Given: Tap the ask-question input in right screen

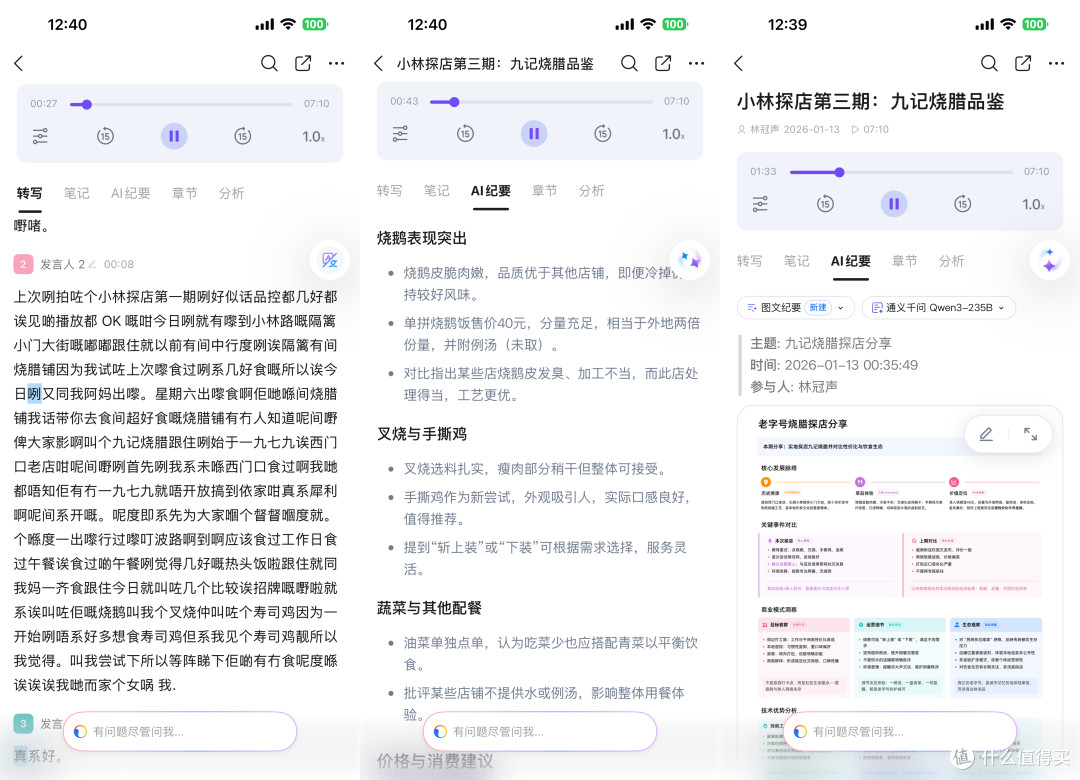Looking at the screenshot, I should tap(900, 731).
